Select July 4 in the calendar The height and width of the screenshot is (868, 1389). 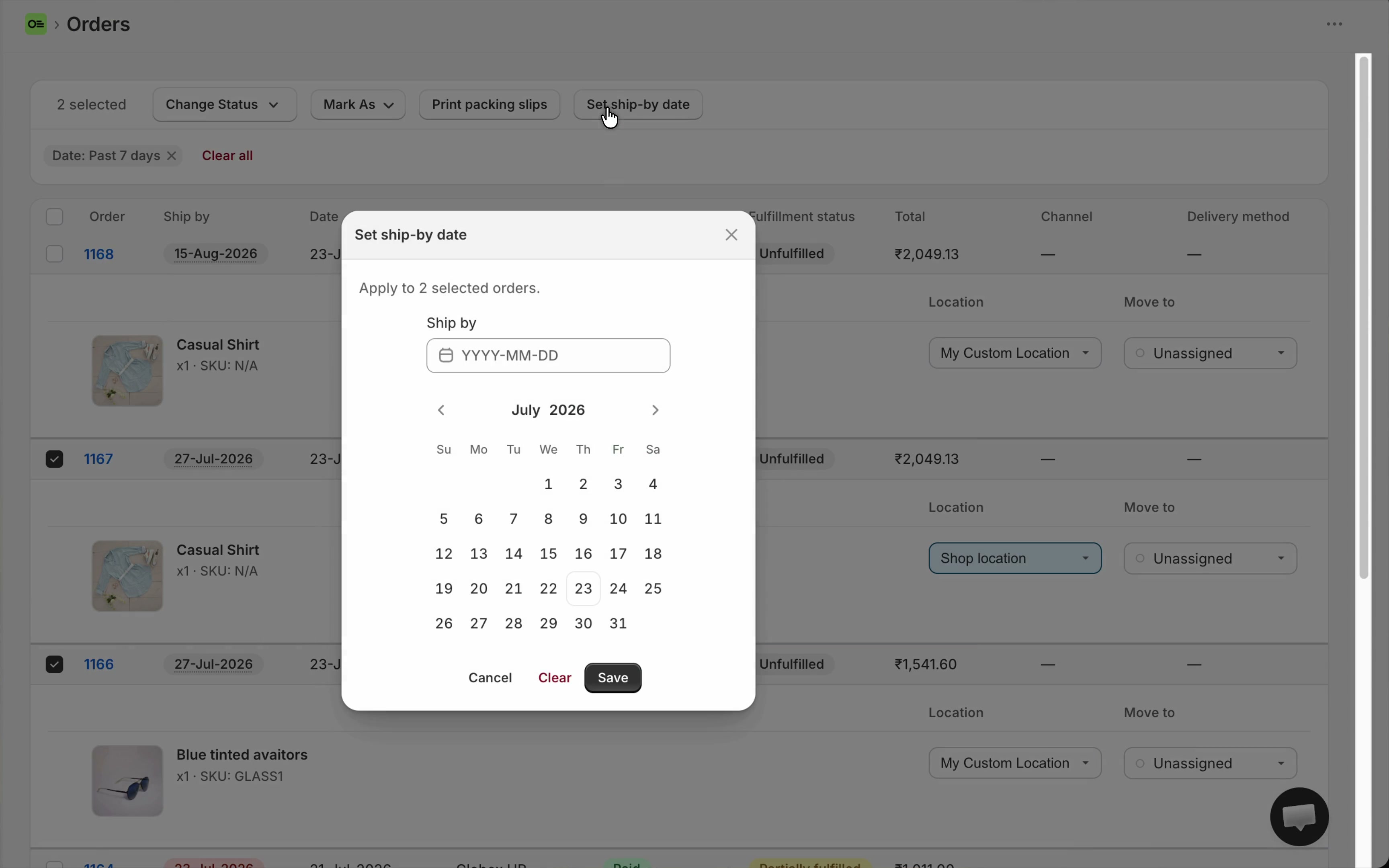click(653, 484)
